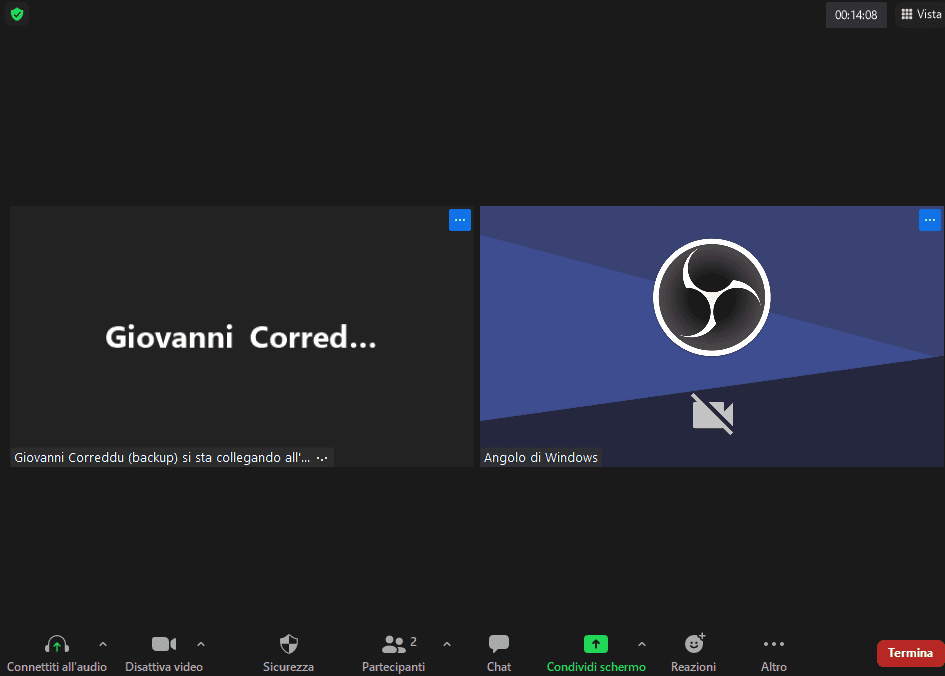The width and height of the screenshot is (945, 676).
Task: Open the Partecipanti panel
Action: point(394,645)
